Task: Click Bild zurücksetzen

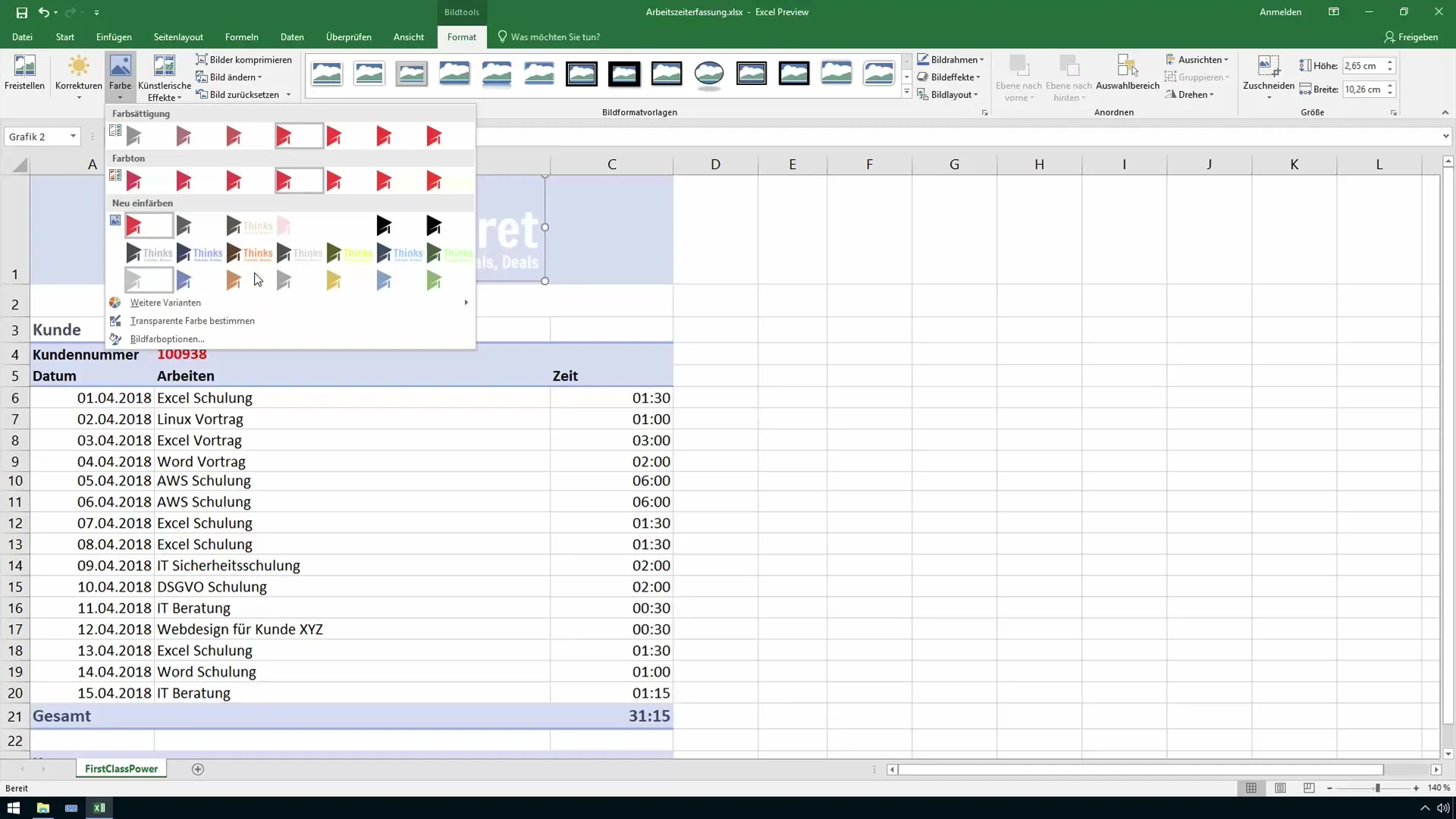Action: (238, 95)
